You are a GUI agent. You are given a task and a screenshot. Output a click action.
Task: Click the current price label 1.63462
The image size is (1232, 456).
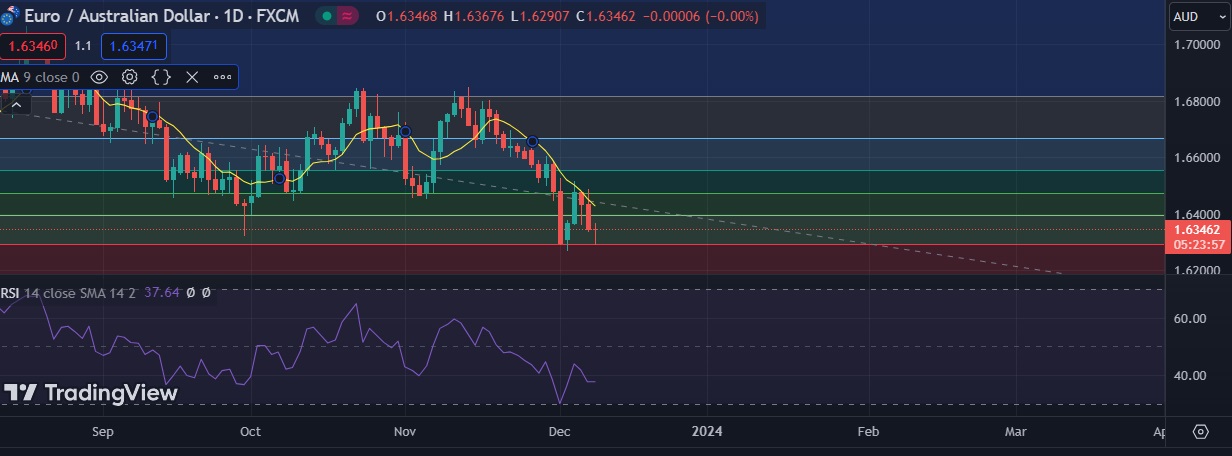[1198, 229]
